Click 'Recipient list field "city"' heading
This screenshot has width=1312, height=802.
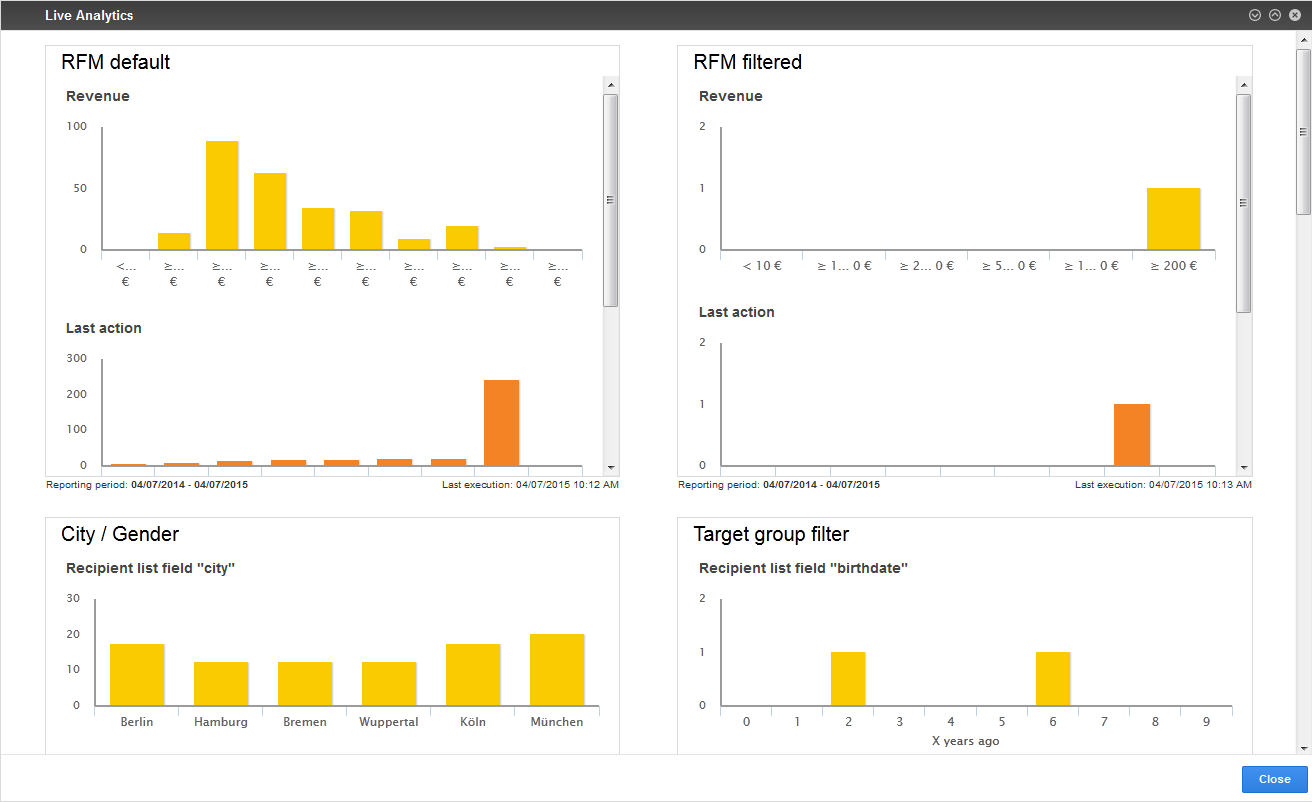(x=150, y=568)
